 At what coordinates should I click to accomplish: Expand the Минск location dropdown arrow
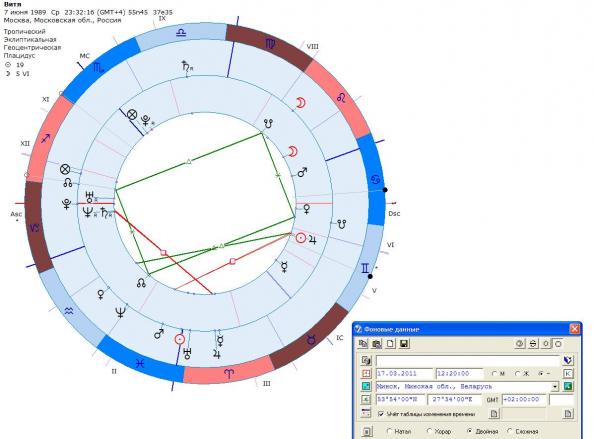555,387
